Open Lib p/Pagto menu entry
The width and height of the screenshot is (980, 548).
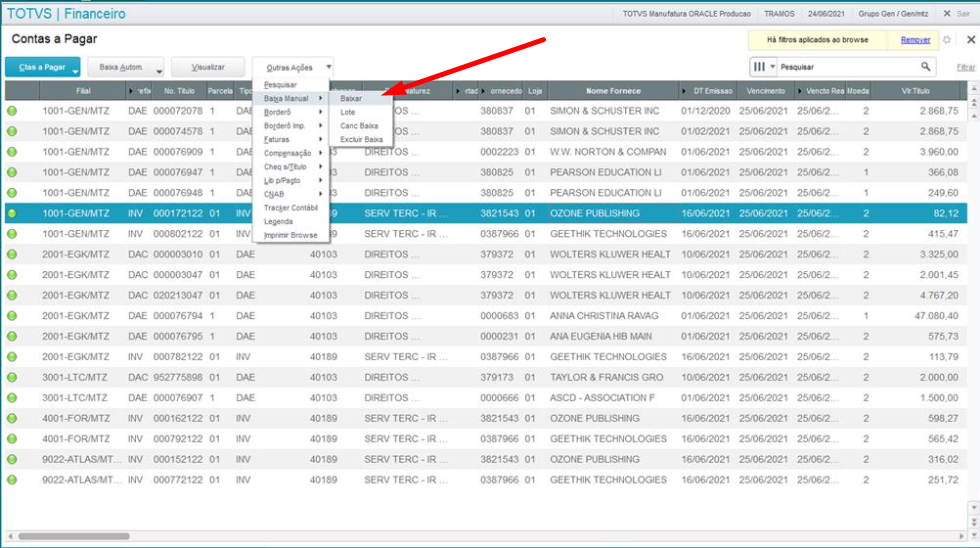291,181
